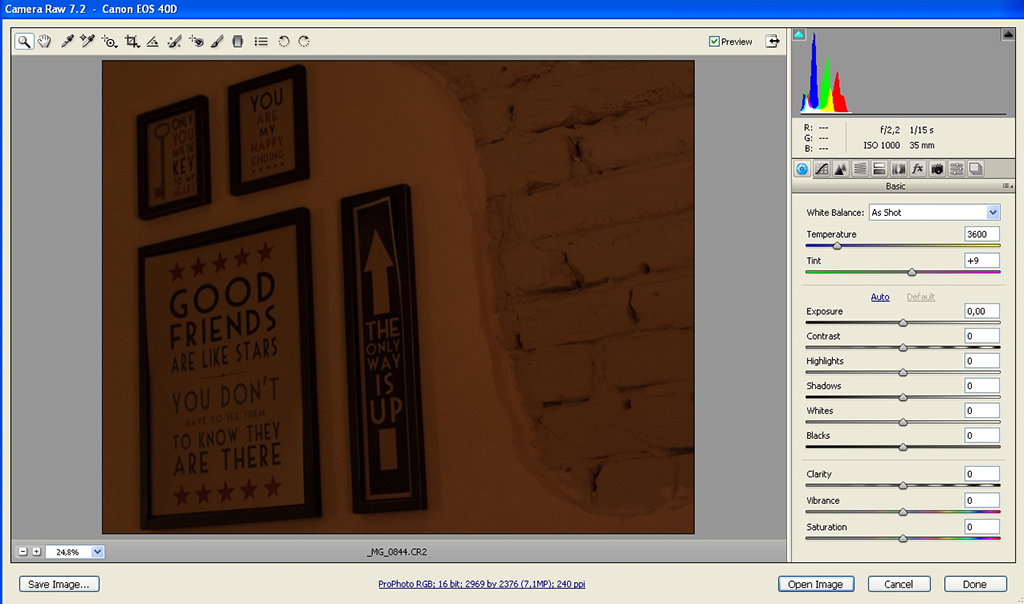The height and width of the screenshot is (604, 1024).
Task: Toggle highlight clipping warning in histogram
Action: 1008,34
